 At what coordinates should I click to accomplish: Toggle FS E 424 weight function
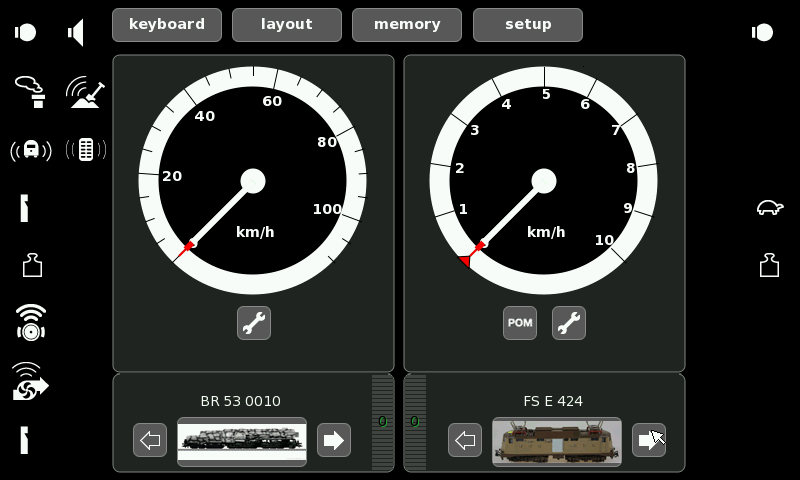769,265
